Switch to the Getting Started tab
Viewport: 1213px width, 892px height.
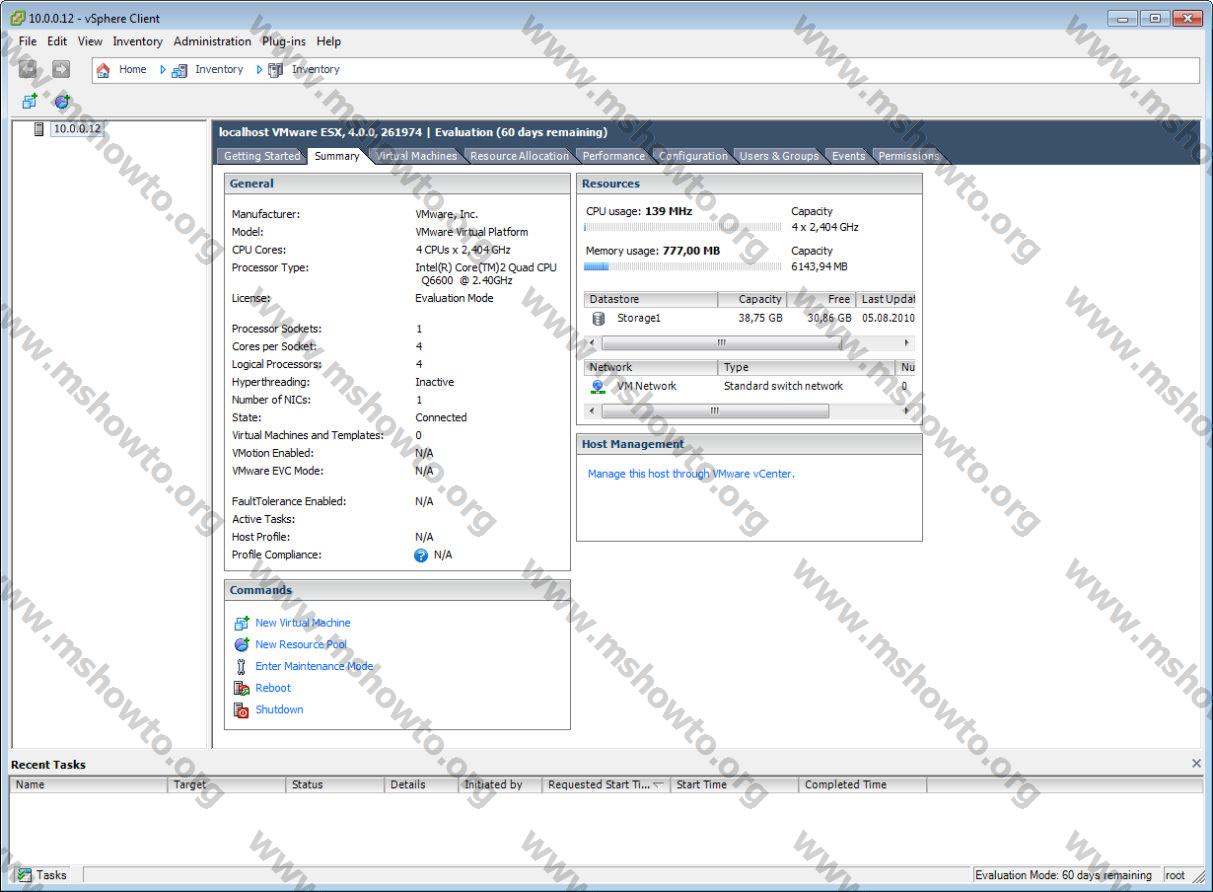tap(261, 156)
